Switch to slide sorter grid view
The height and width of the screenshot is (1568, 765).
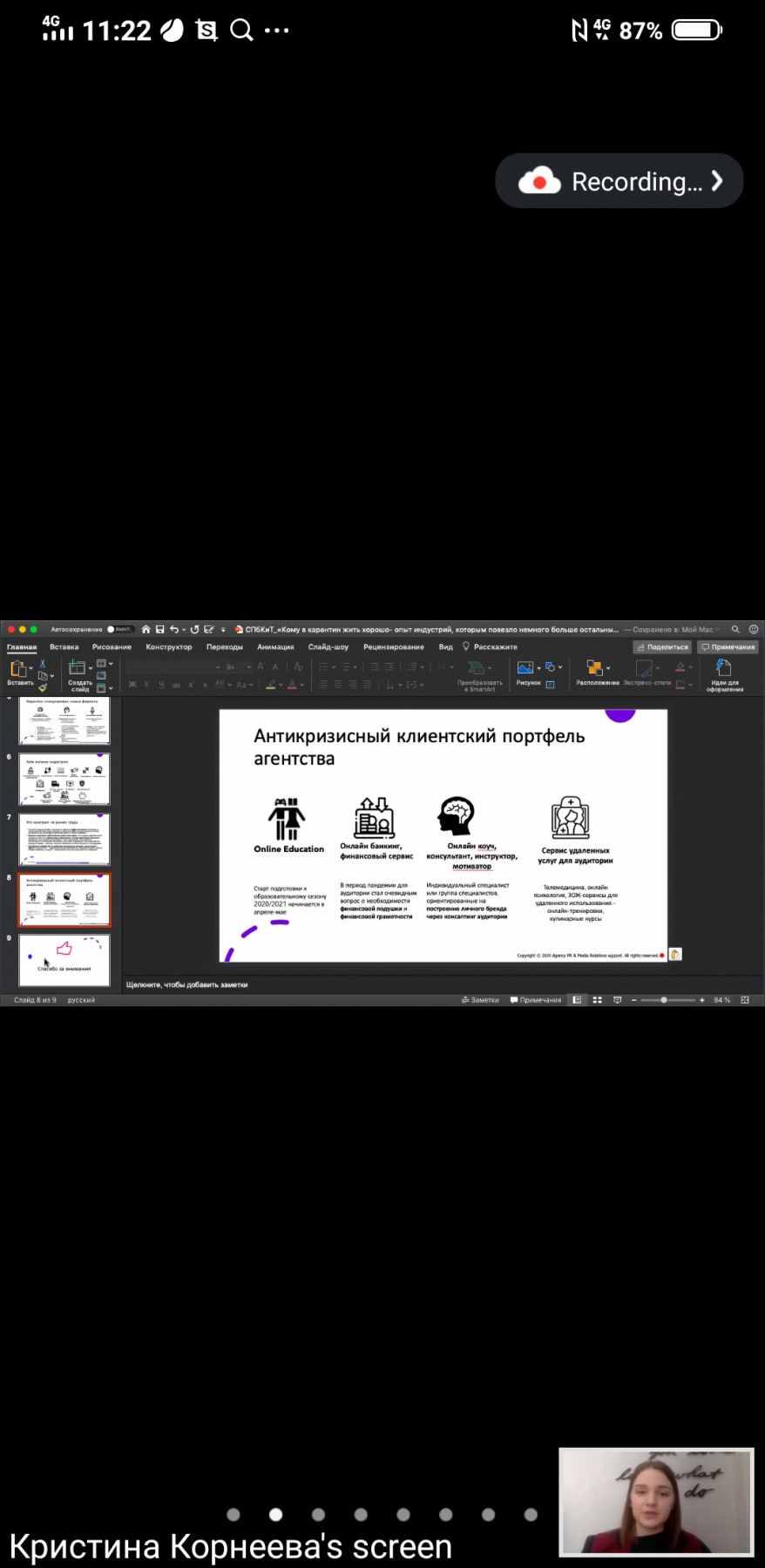[598, 1000]
